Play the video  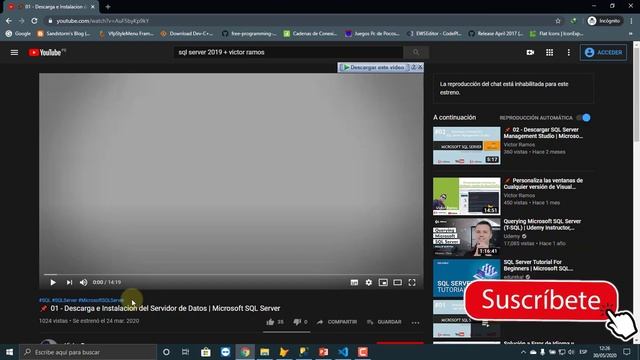point(53,282)
